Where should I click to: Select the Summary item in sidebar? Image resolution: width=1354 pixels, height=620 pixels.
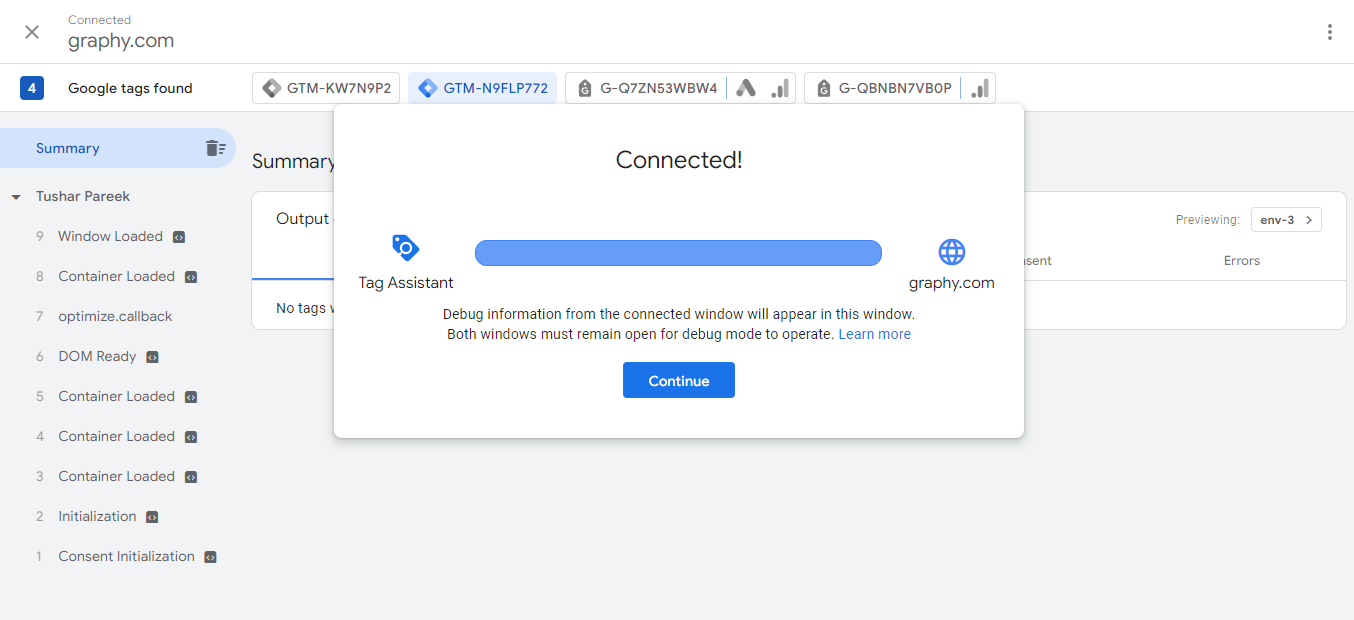coord(68,148)
